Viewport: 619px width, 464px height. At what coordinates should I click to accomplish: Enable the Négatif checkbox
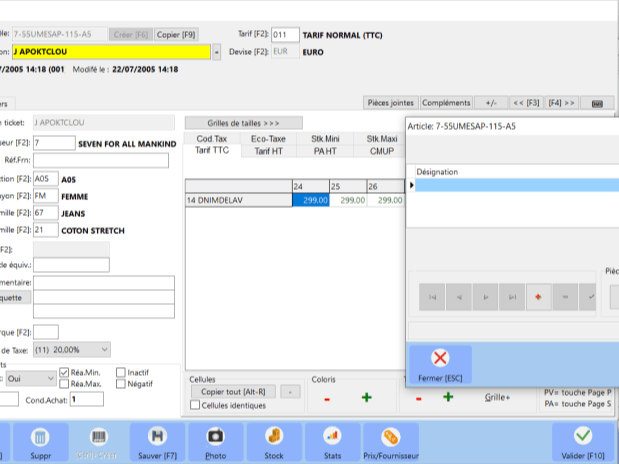pyautogui.click(x=121, y=383)
